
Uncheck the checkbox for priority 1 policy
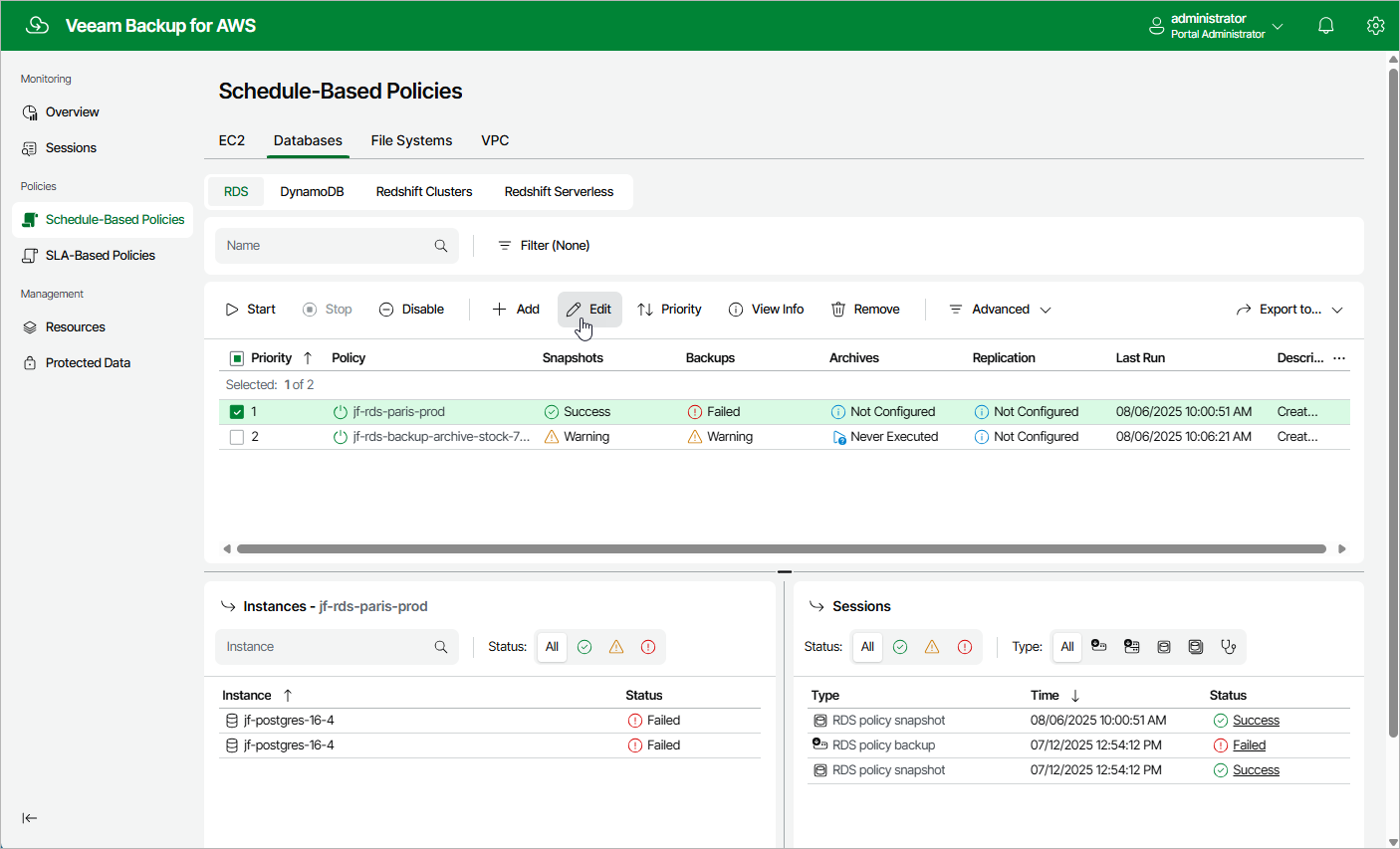(x=237, y=412)
